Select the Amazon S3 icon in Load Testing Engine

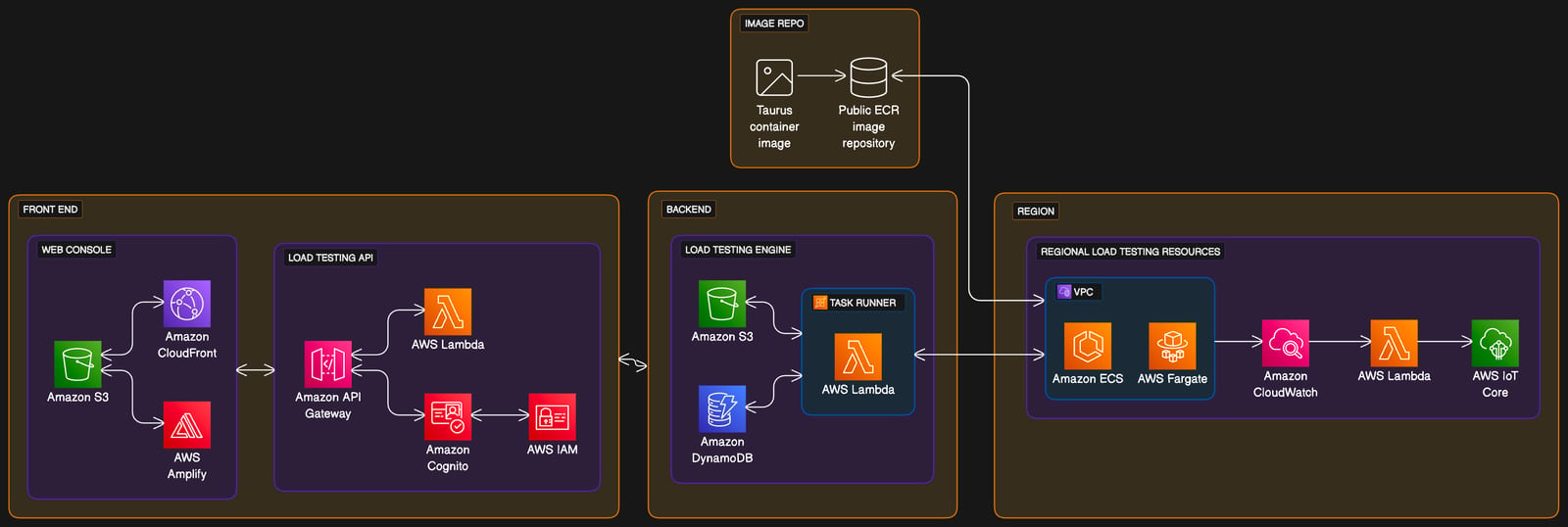[x=722, y=304]
